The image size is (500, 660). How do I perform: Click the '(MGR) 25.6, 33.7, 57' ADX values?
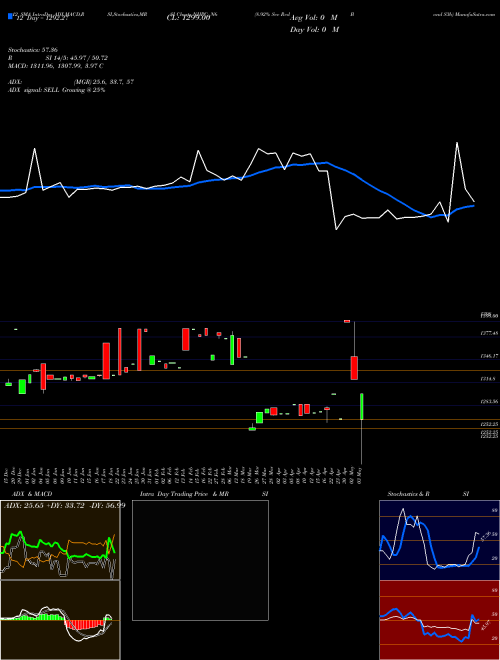click(104, 82)
